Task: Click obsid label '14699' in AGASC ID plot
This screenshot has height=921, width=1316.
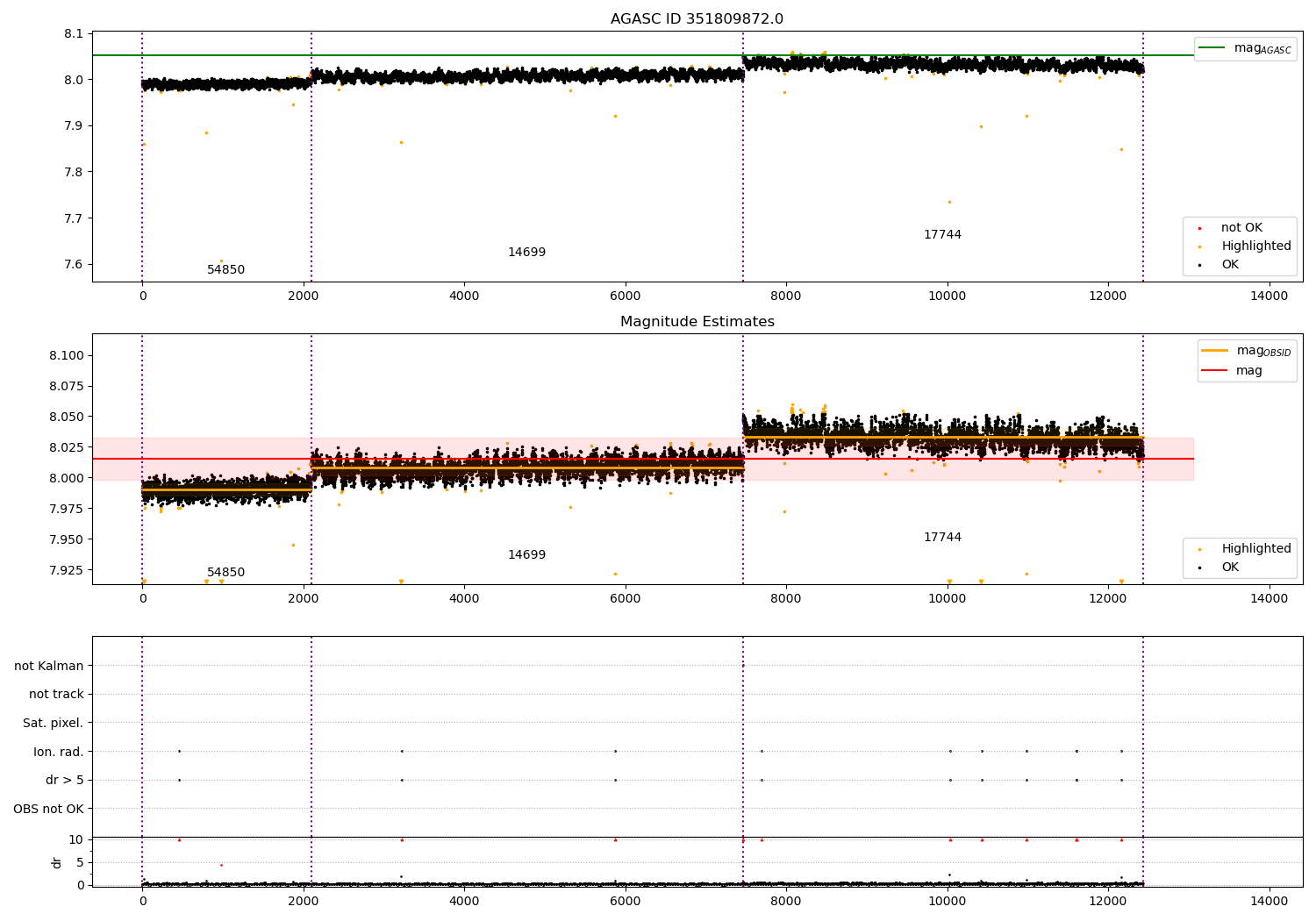Action: tap(526, 252)
